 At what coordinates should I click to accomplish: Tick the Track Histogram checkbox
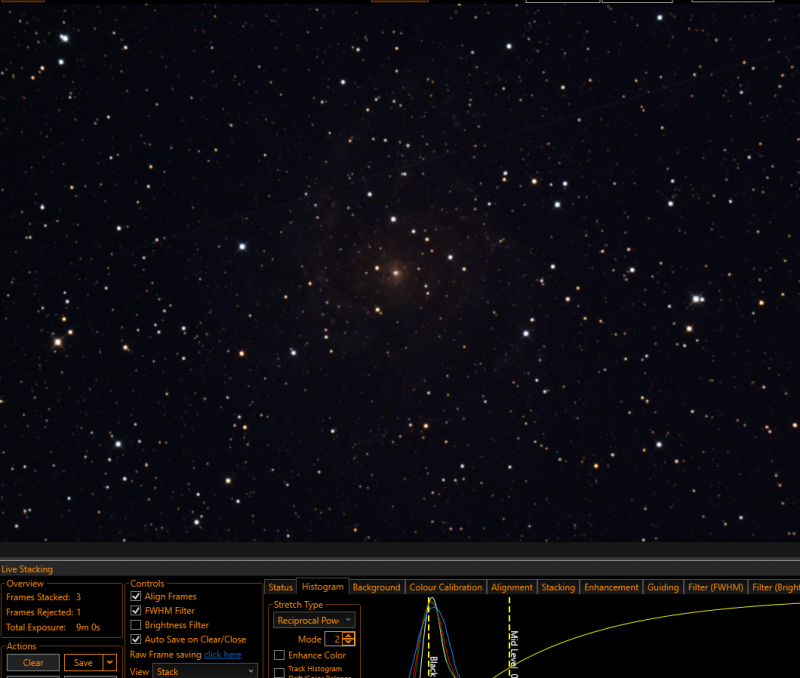(x=279, y=672)
